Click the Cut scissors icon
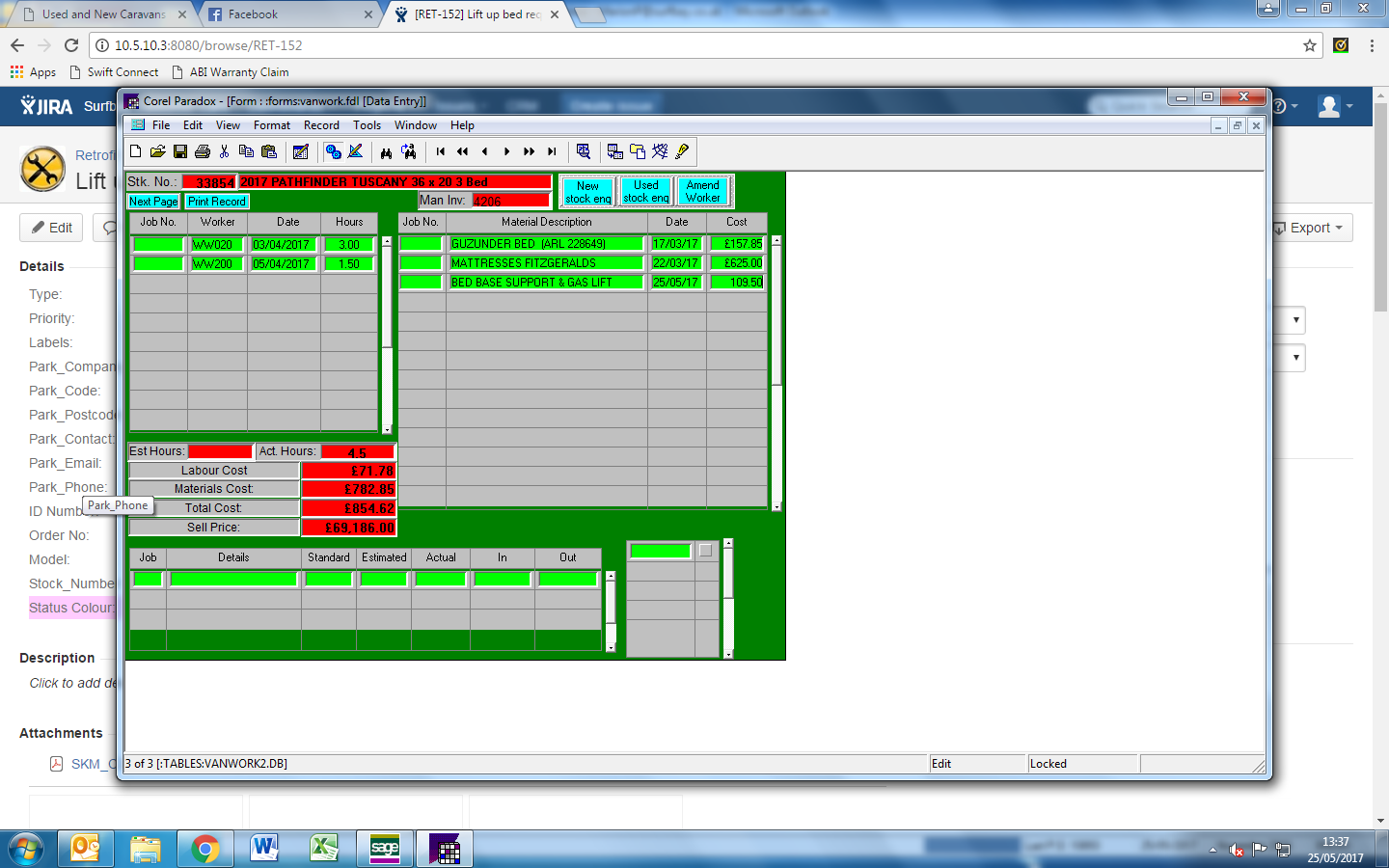The image size is (1389, 868). [225, 151]
